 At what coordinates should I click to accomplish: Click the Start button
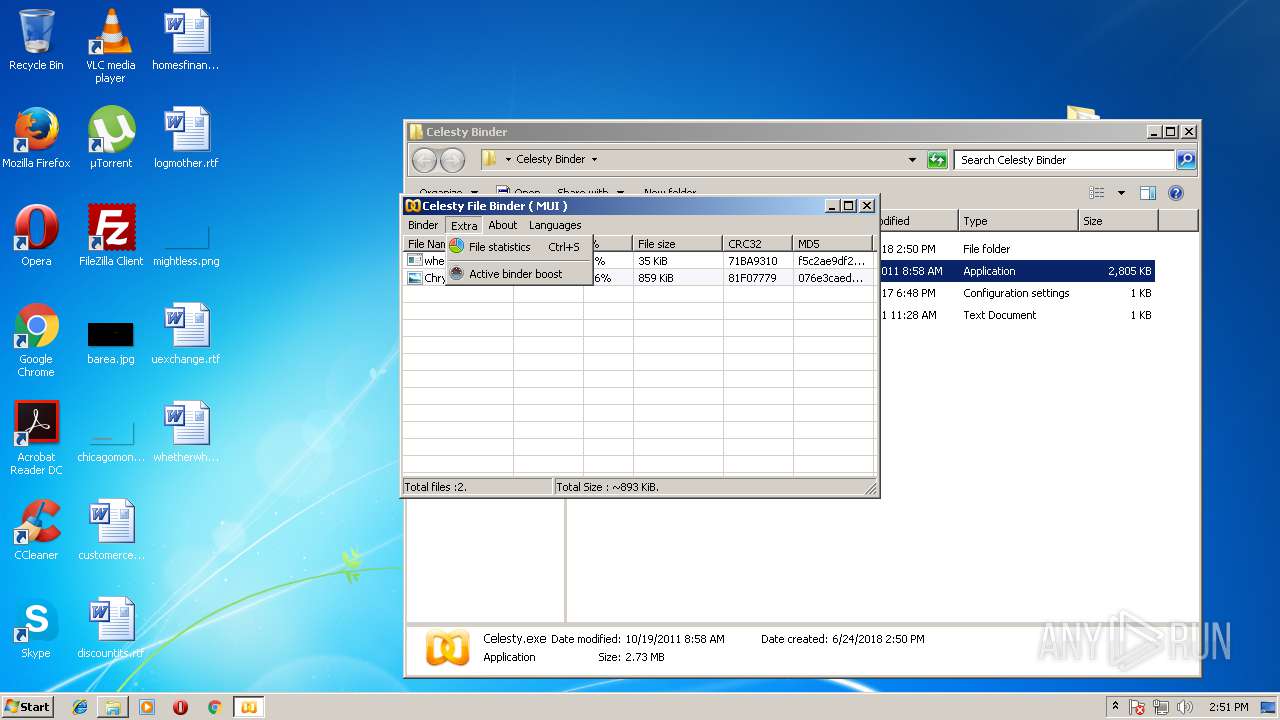coord(28,706)
